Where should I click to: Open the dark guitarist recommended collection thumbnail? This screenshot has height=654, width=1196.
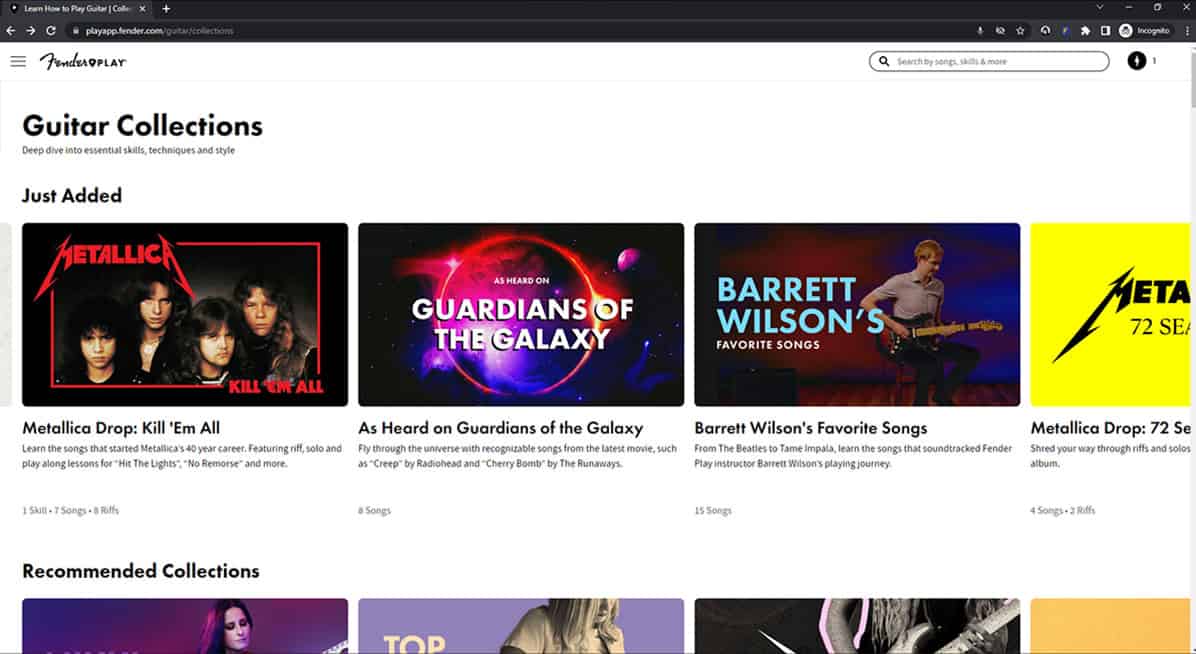point(857,626)
